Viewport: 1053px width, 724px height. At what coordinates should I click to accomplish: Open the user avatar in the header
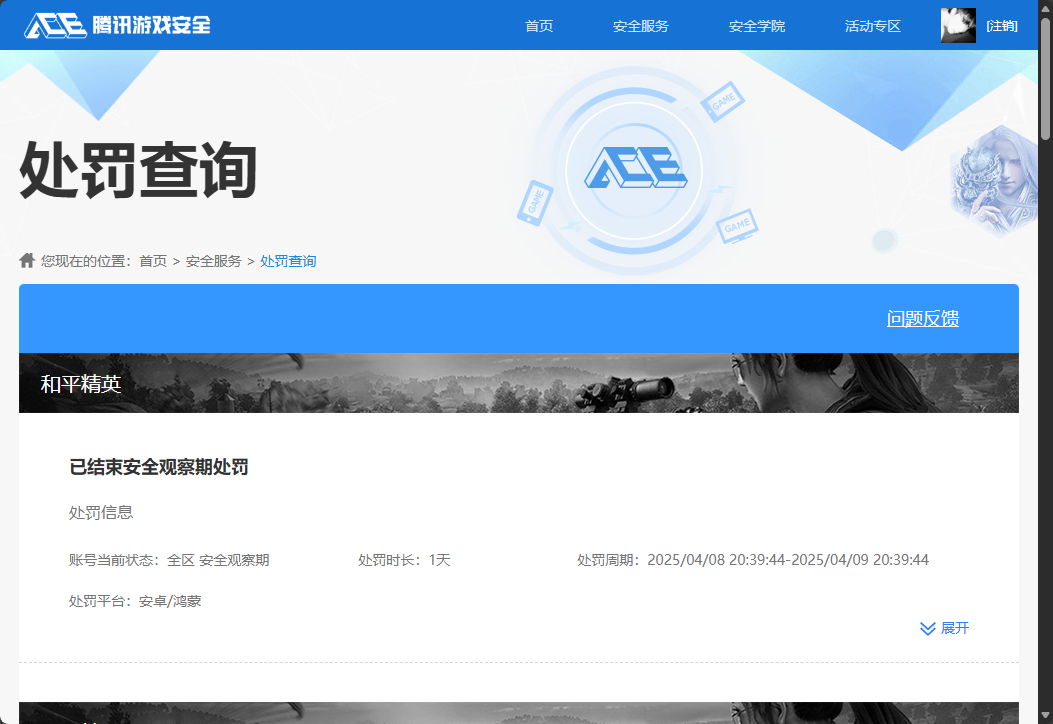pos(957,25)
